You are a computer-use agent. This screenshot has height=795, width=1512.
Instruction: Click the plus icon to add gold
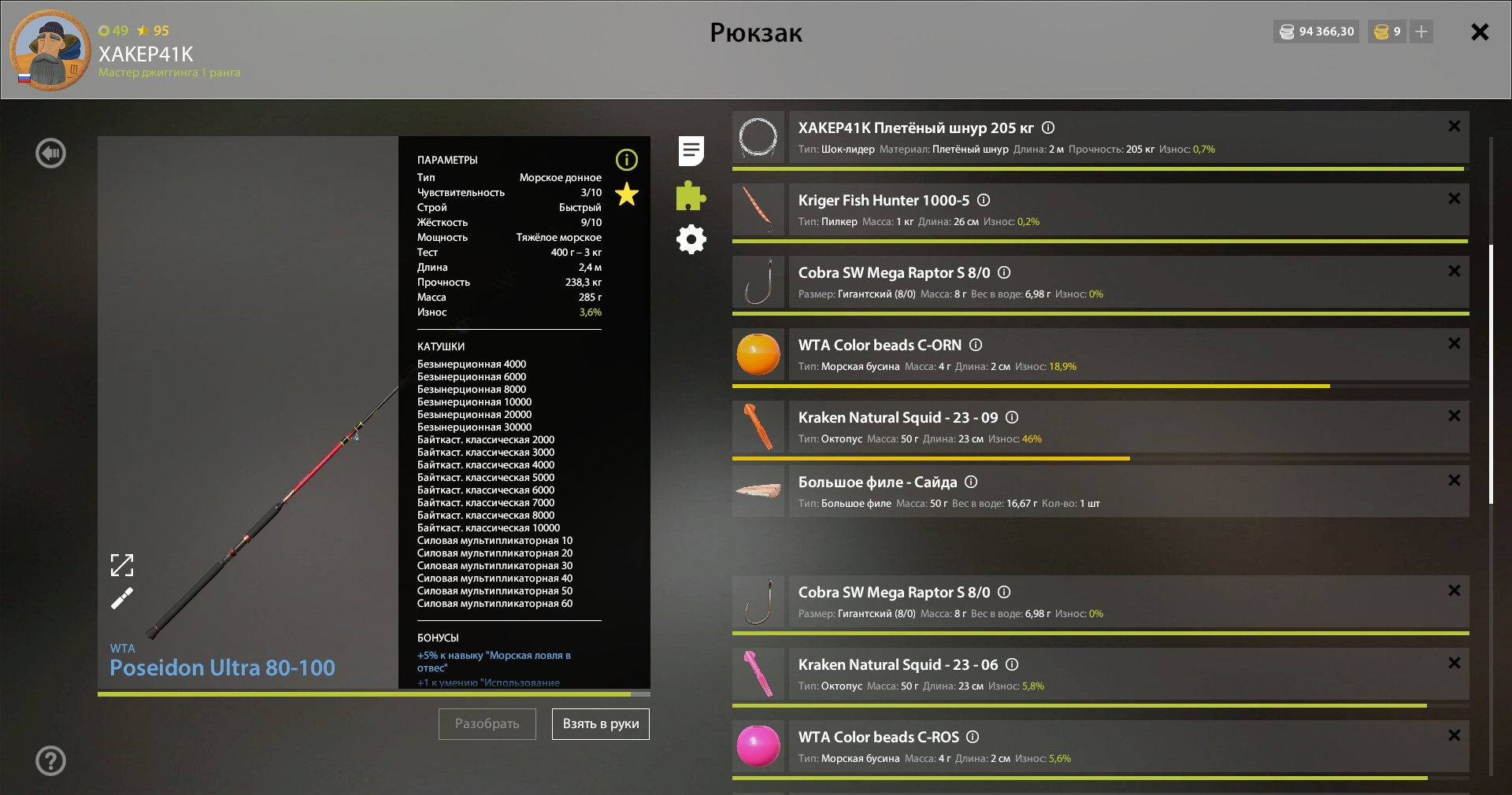click(1421, 31)
